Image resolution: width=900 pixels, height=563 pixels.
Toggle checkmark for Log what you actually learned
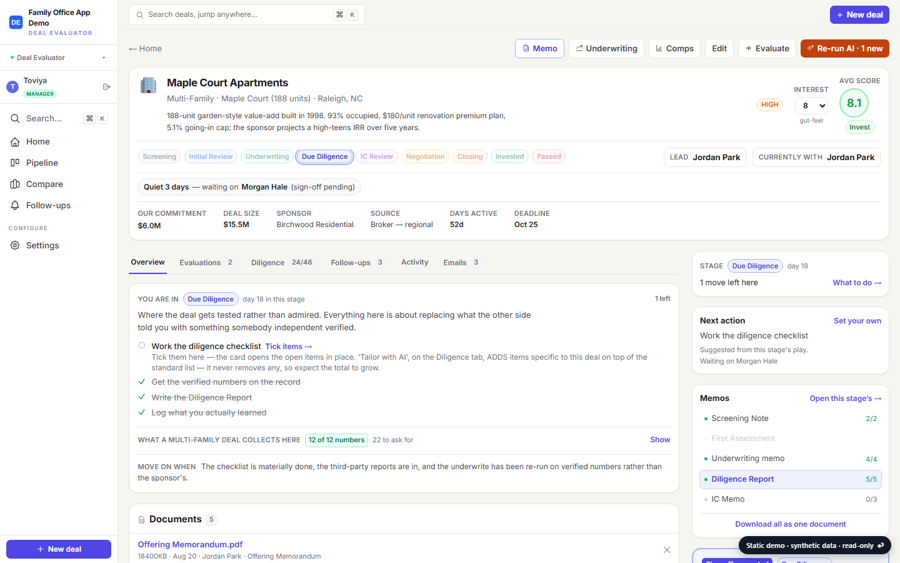click(x=142, y=412)
